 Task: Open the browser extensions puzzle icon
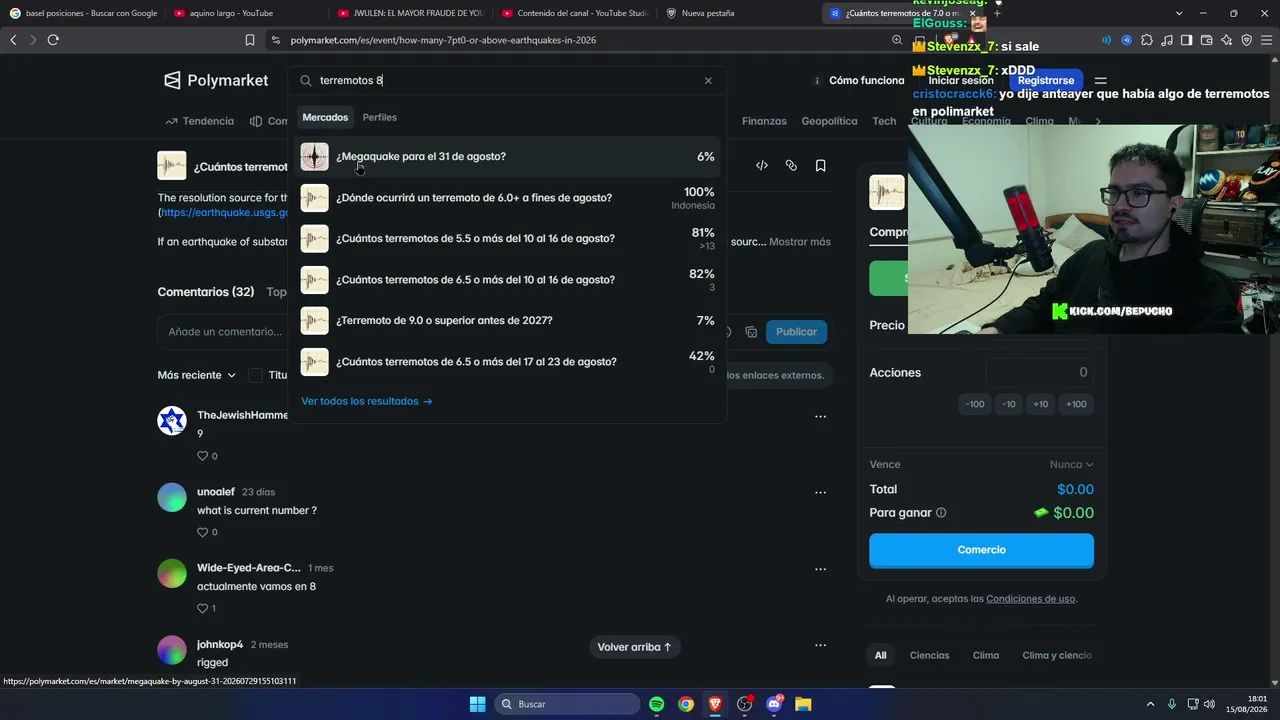click(1147, 40)
